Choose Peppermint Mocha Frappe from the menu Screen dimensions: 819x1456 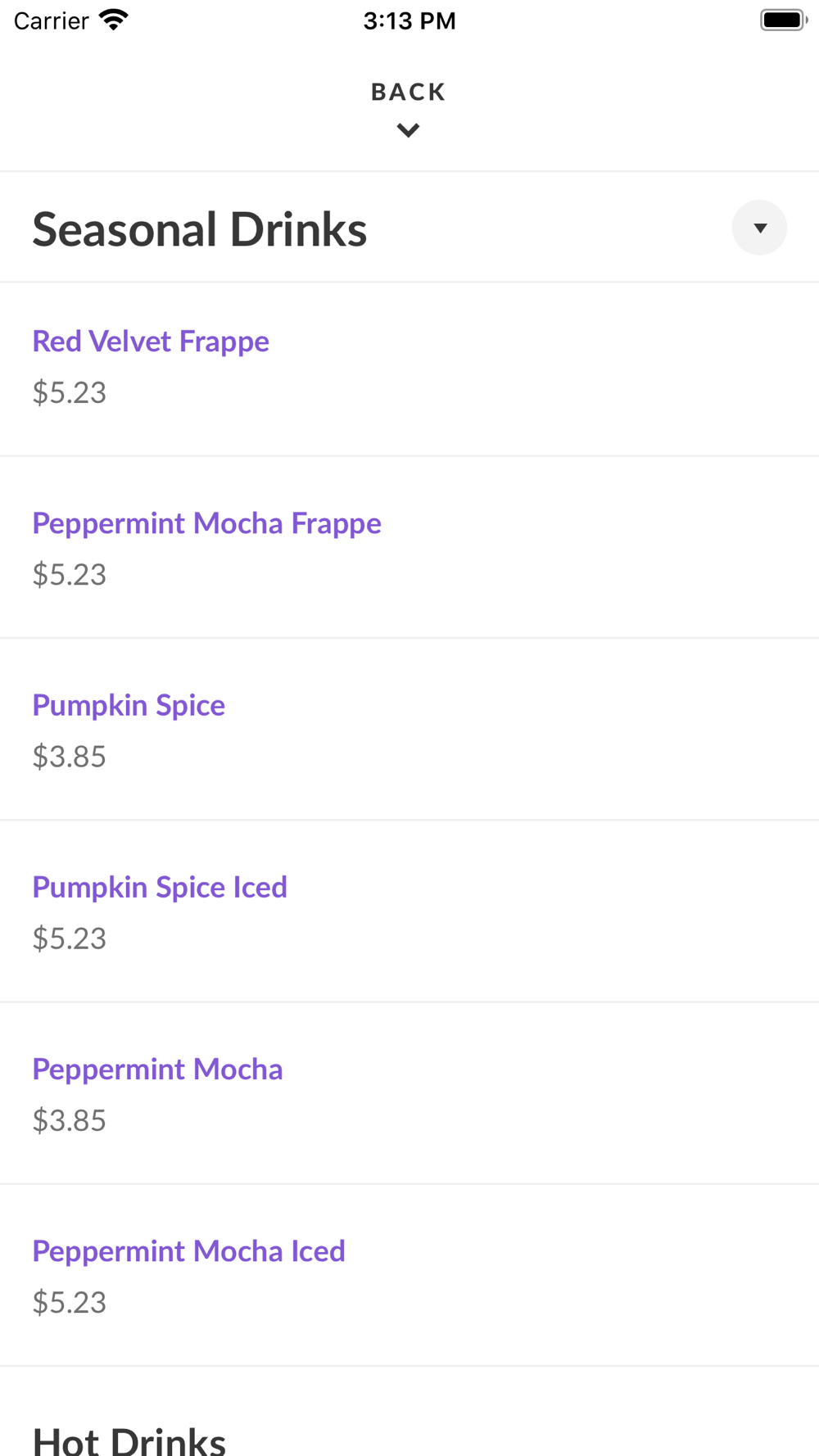[206, 523]
